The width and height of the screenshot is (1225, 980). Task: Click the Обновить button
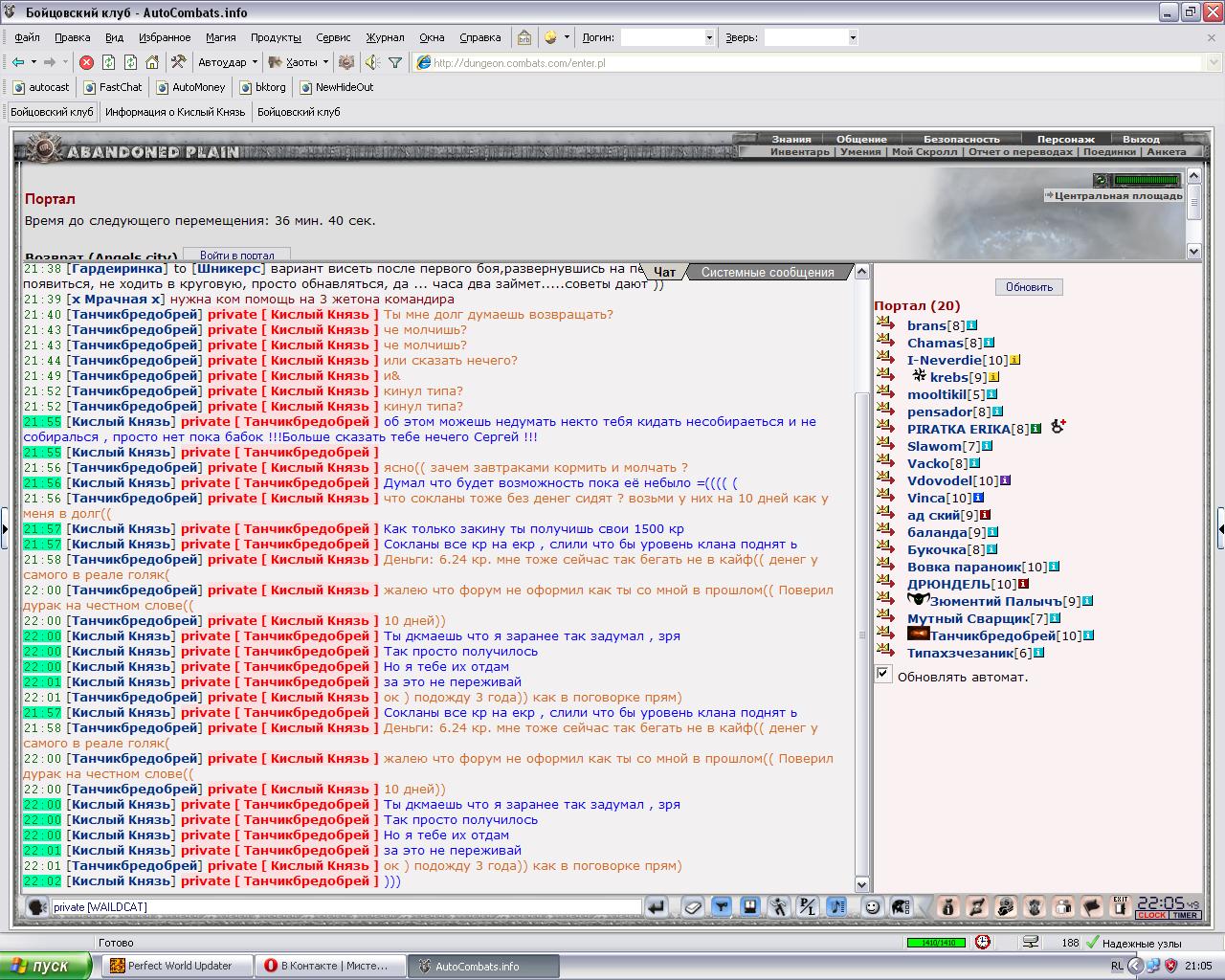1029,287
